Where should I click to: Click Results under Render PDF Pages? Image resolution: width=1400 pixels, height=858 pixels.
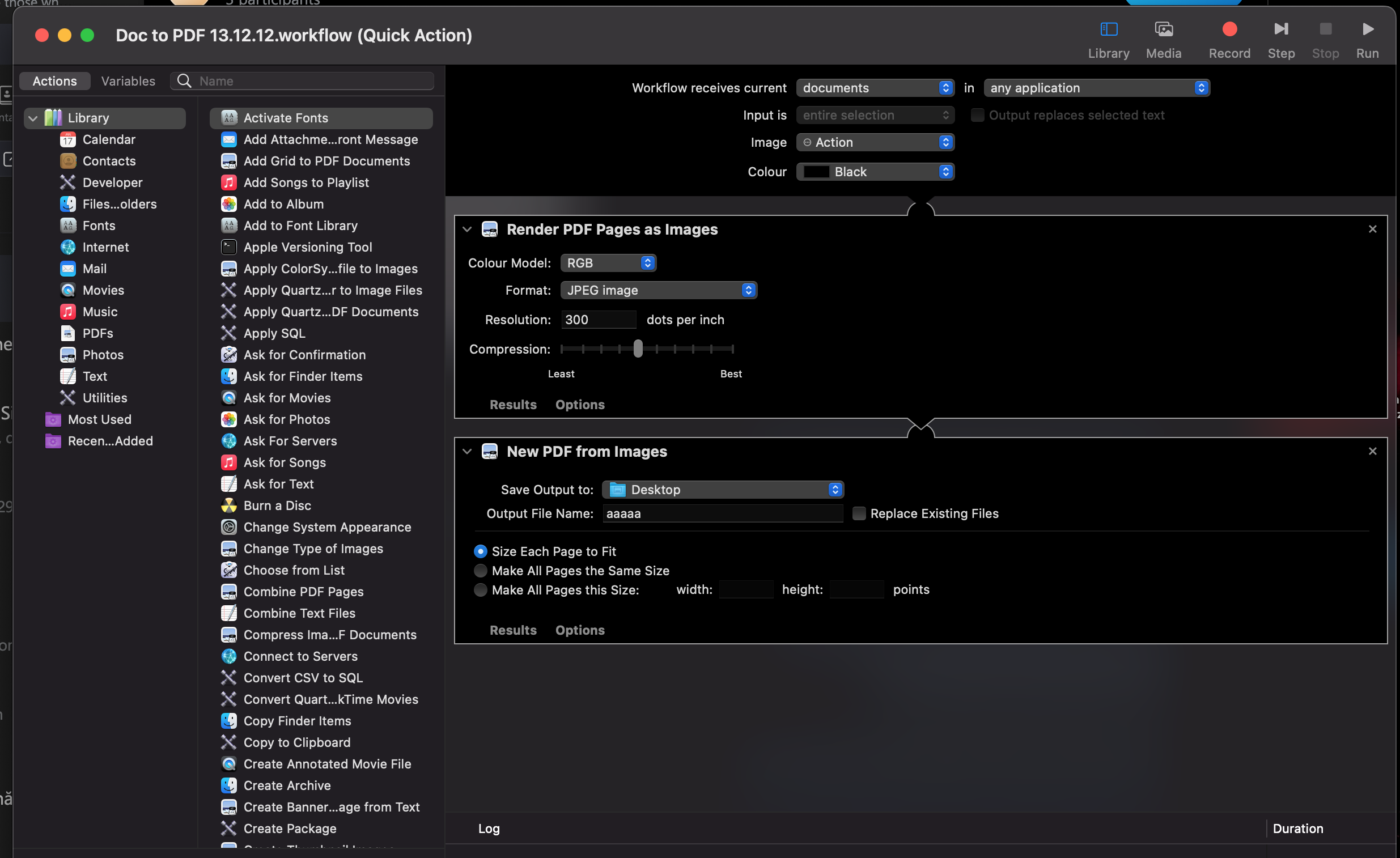click(512, 405)
